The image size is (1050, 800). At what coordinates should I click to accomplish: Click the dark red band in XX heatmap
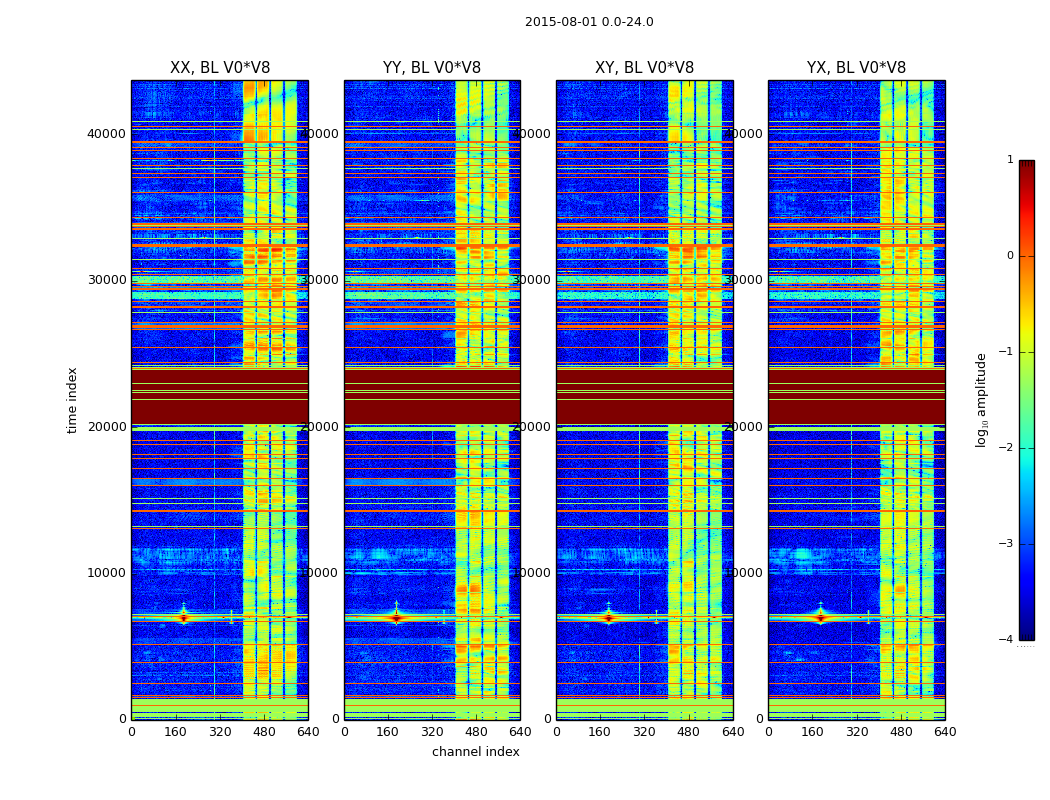220,396
